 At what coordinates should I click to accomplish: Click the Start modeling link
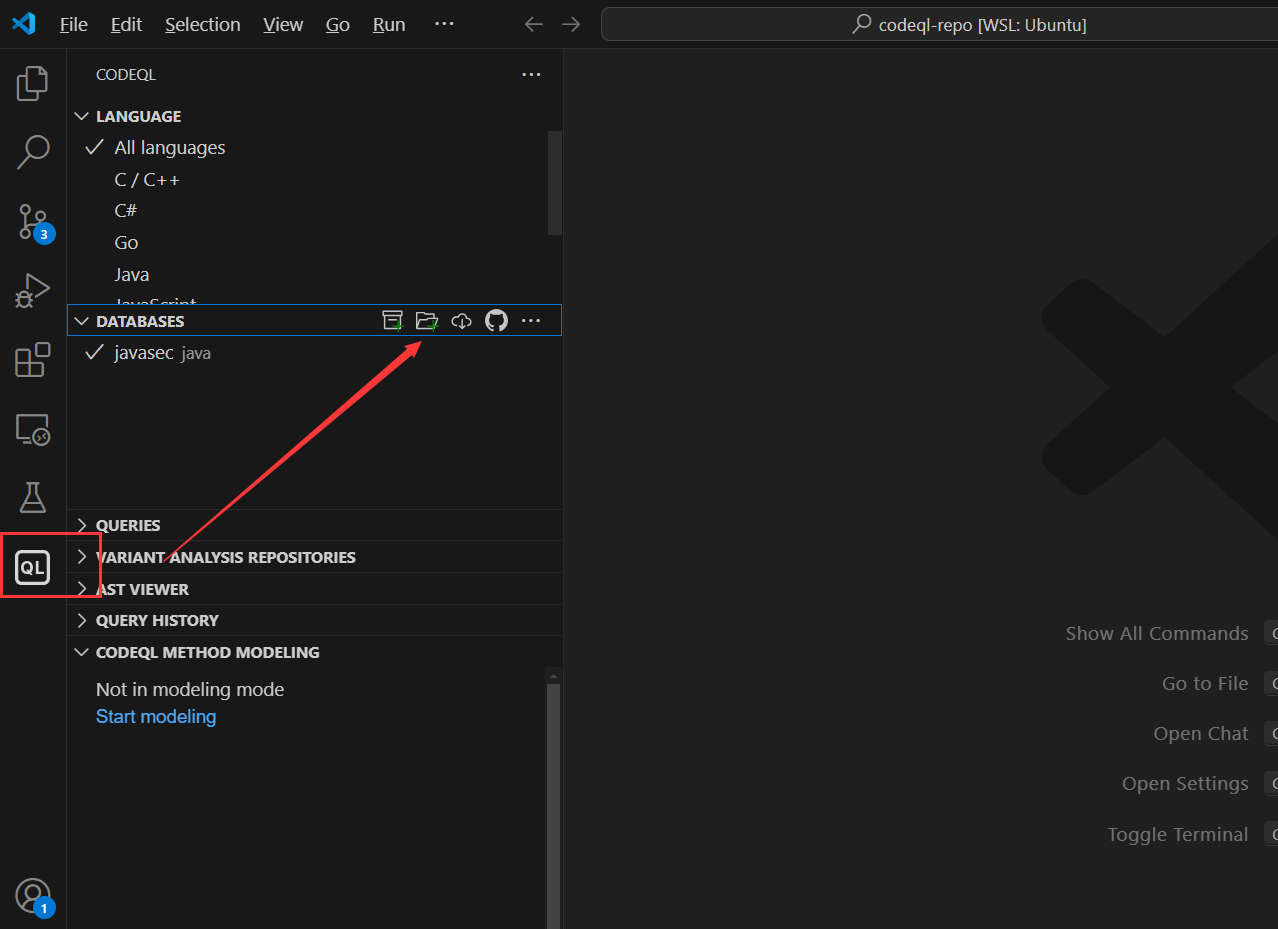156,717
